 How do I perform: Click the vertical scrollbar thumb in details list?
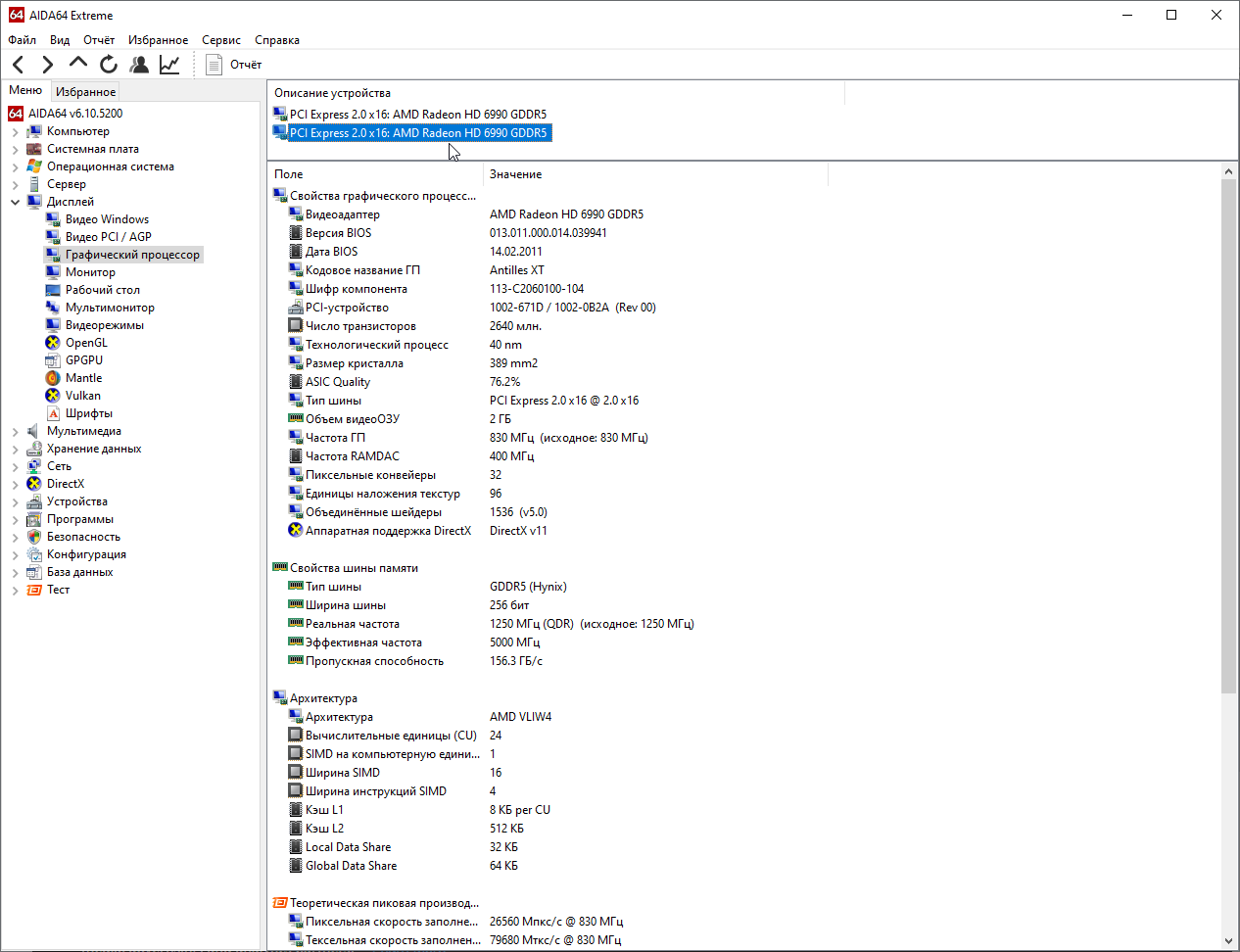click(x=1229, y=436)
